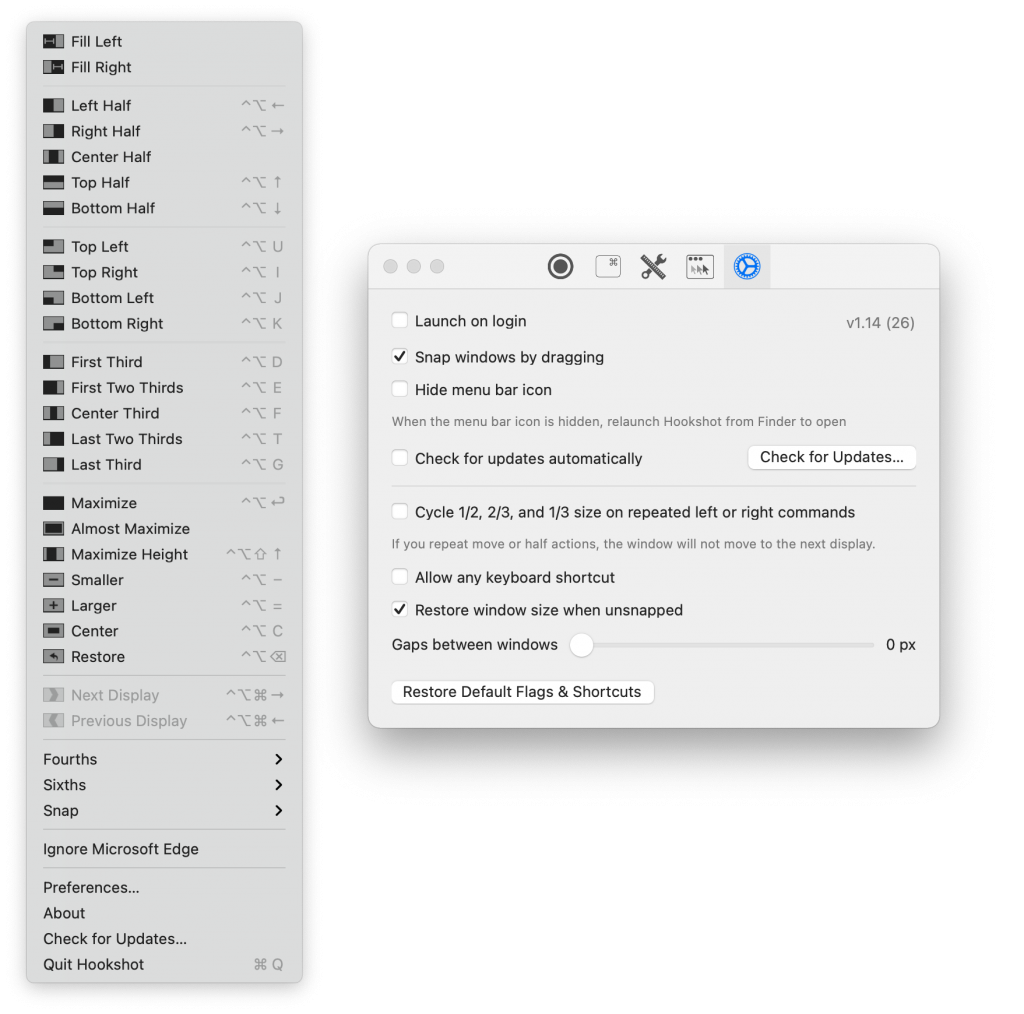Click the Center Third layout icon
Viewport: 1024px width, 1014px height.
click(x=54, y=413)
